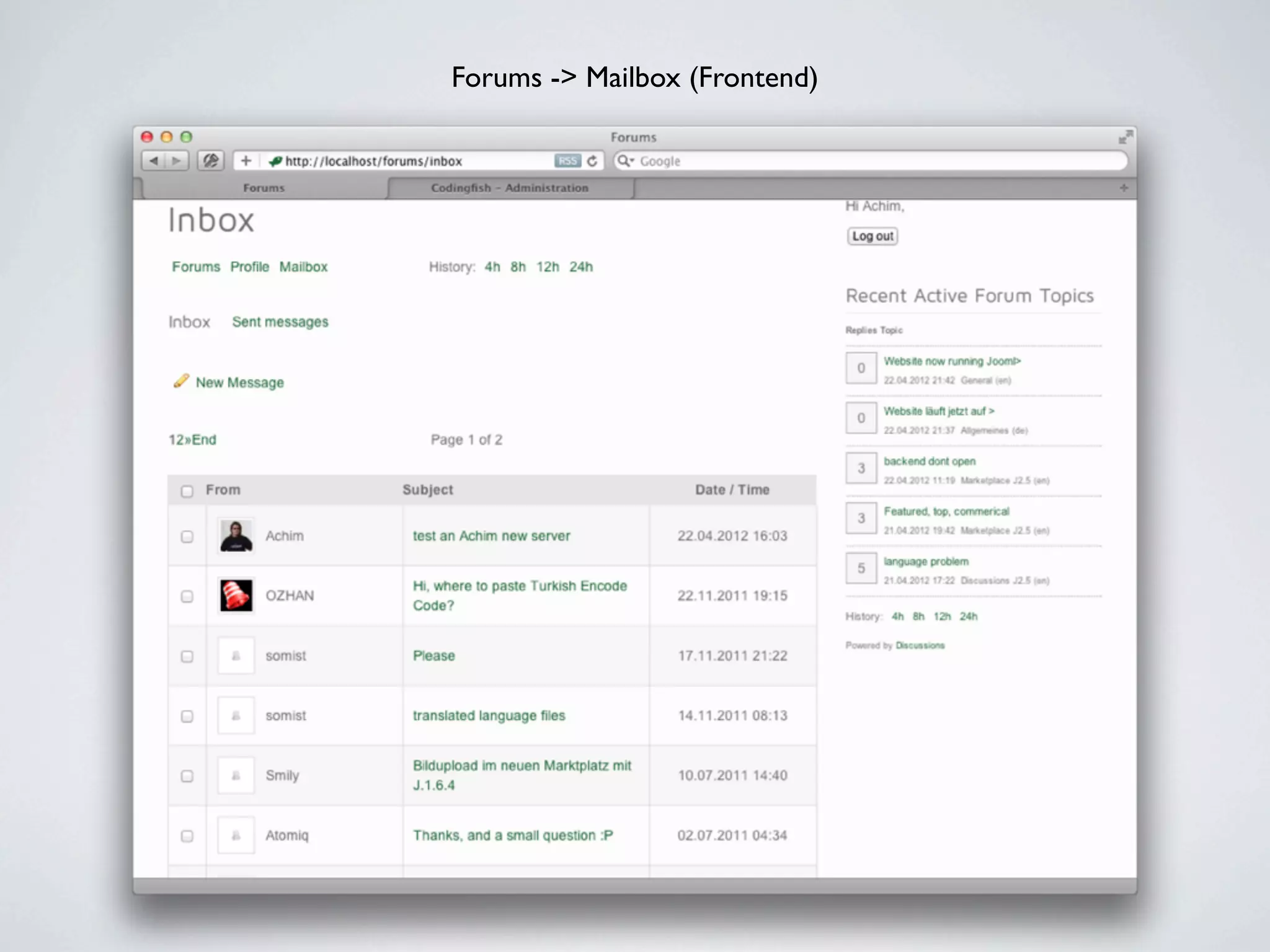
Task: Check the 'Please' message checkbox
Action: [187, 656]
